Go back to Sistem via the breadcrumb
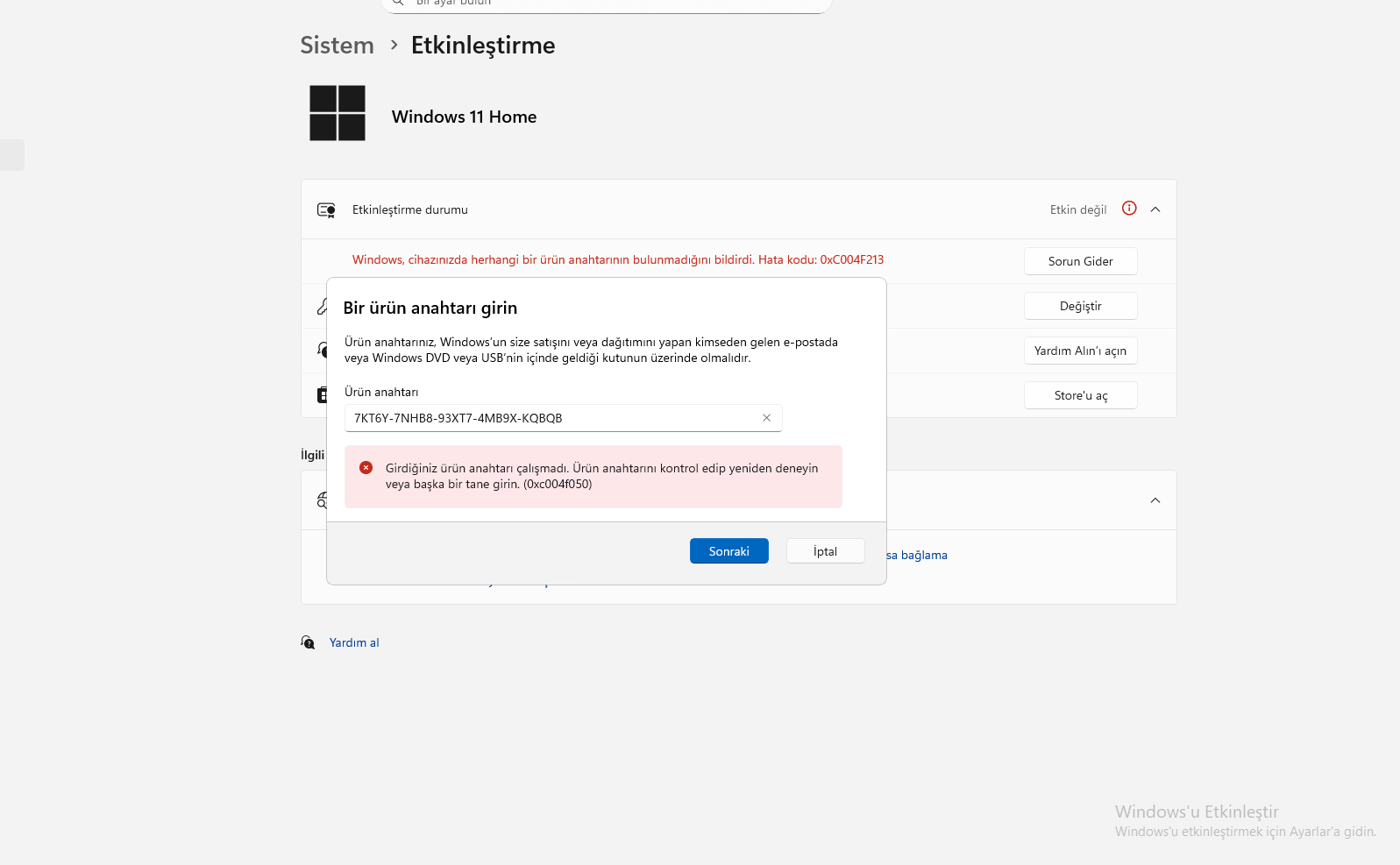Image resolution: width=1400 pixels, height=865 pixels. click(337, 46)
